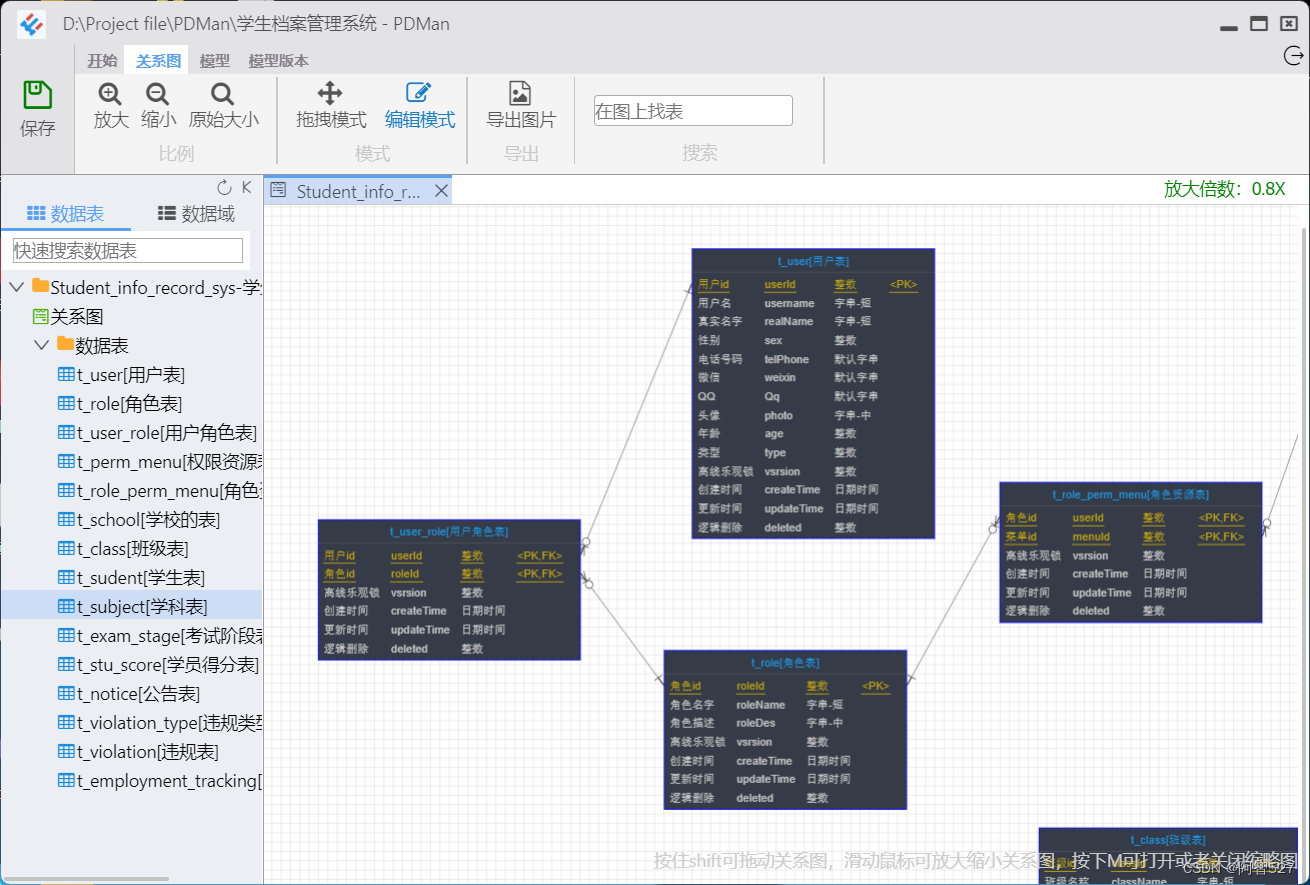Click the t_role[角色表] diagram header
Screen dimensions: 1310x885
click(785, 663)
